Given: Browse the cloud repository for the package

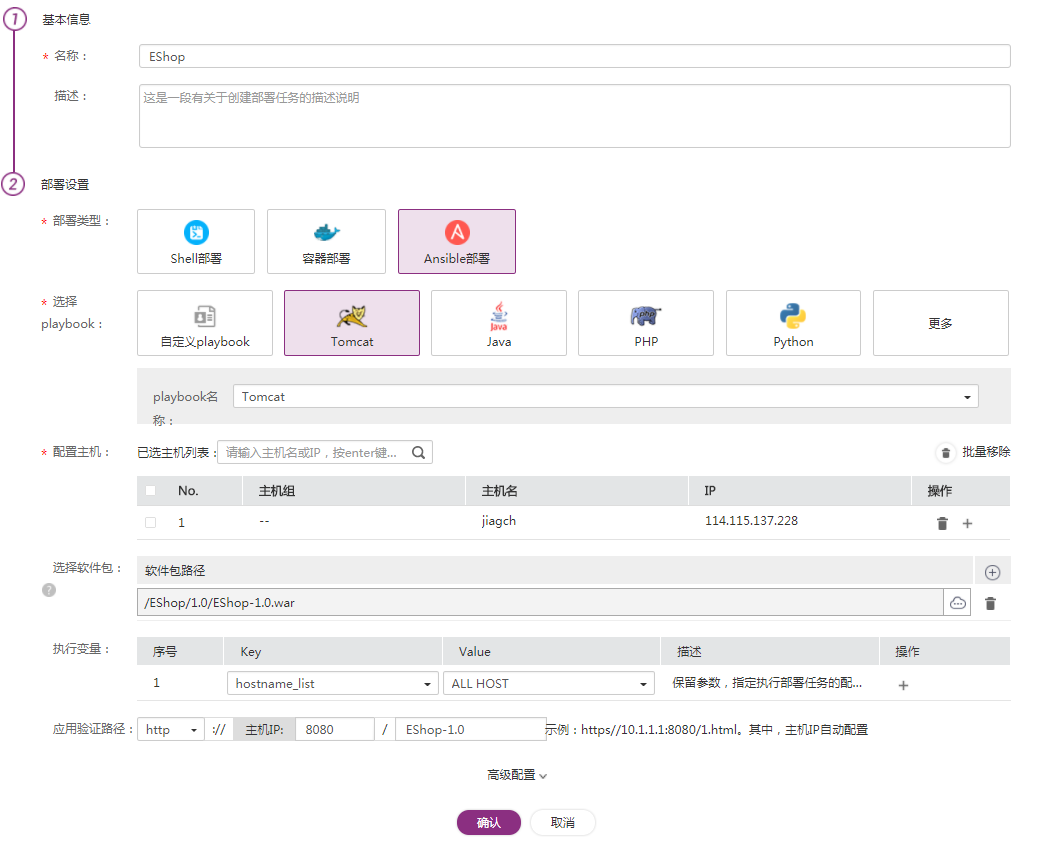Looking at the screenshot, I should (957, 603).
